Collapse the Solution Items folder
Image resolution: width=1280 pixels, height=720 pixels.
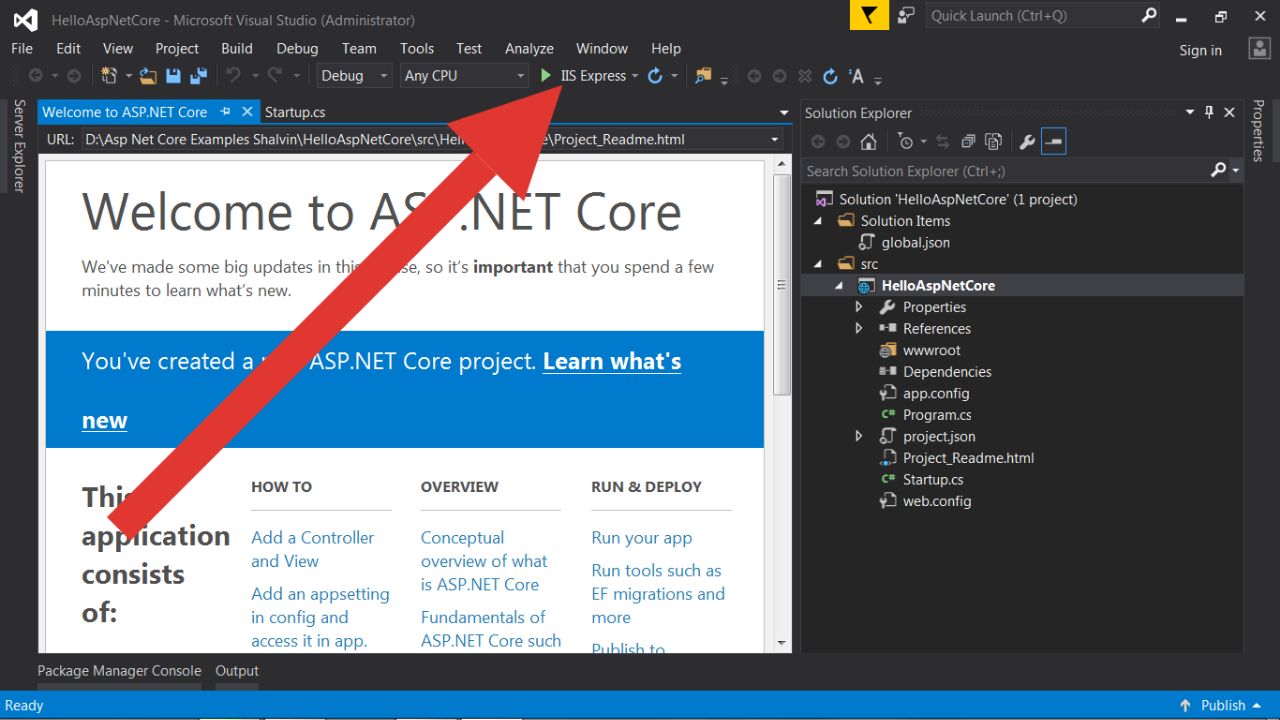click(818, 221)
